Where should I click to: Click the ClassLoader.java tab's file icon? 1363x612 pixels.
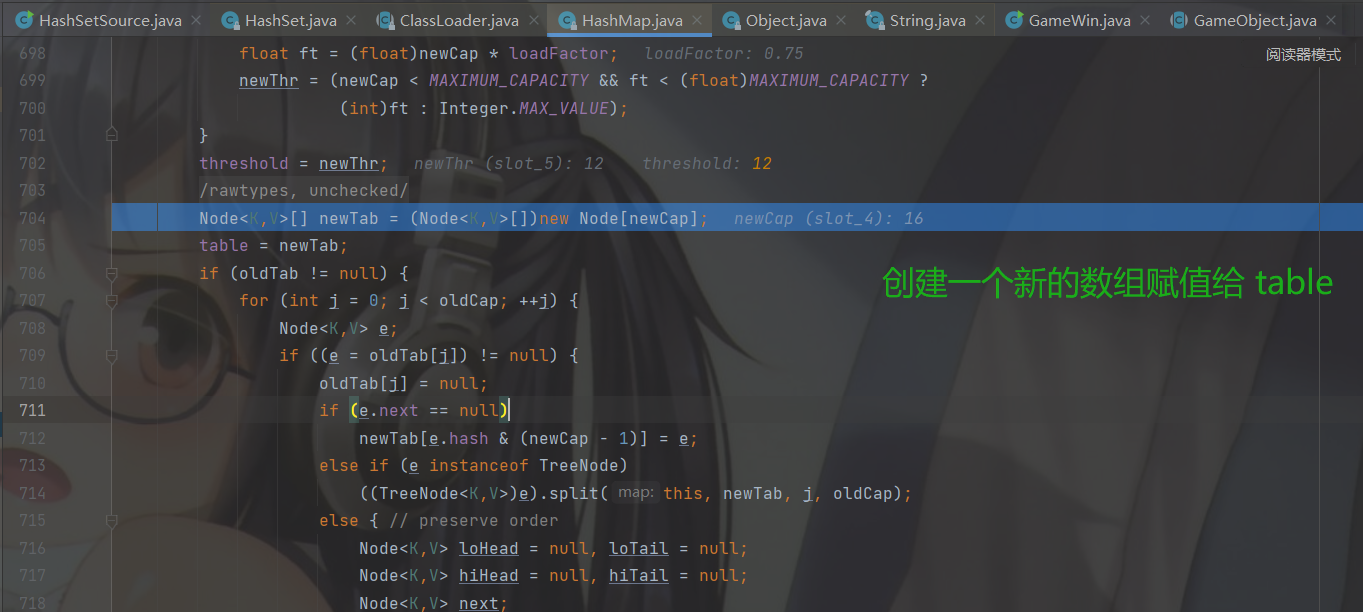click(x=385, y=20)
